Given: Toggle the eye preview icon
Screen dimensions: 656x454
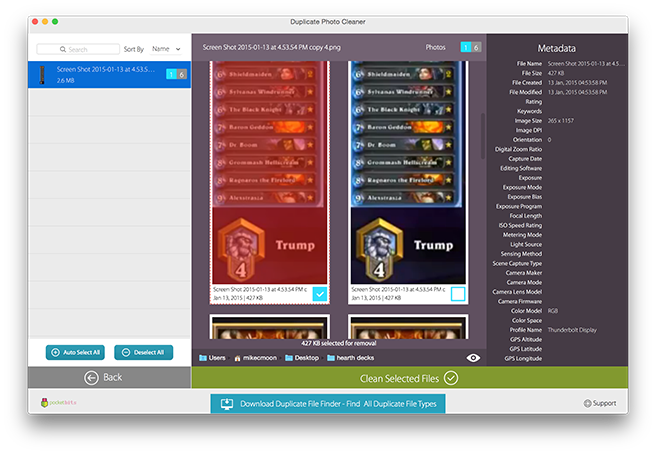Looking at the screenshot, I should [473, 358].
